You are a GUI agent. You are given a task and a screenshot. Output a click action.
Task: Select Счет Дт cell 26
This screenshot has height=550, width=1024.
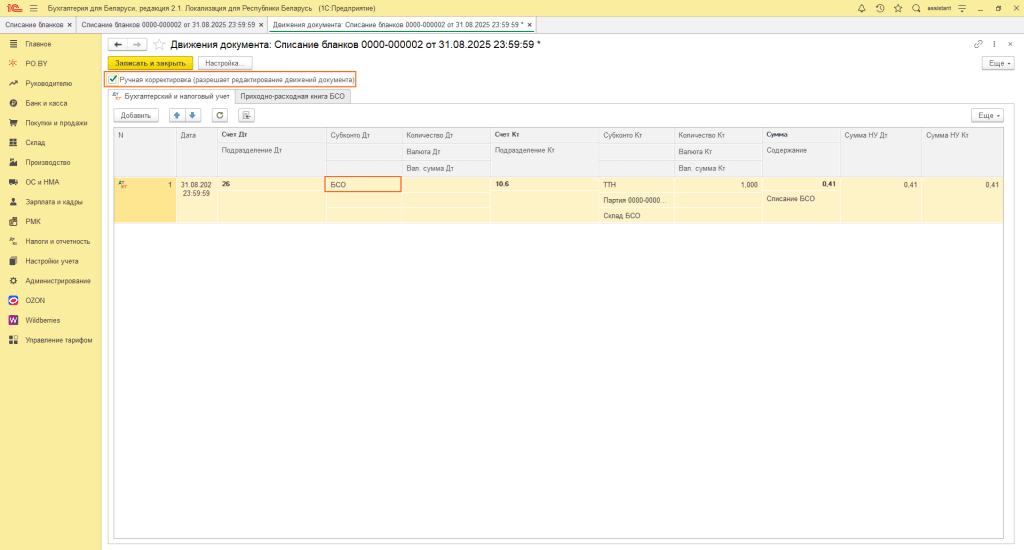point(272,184)
